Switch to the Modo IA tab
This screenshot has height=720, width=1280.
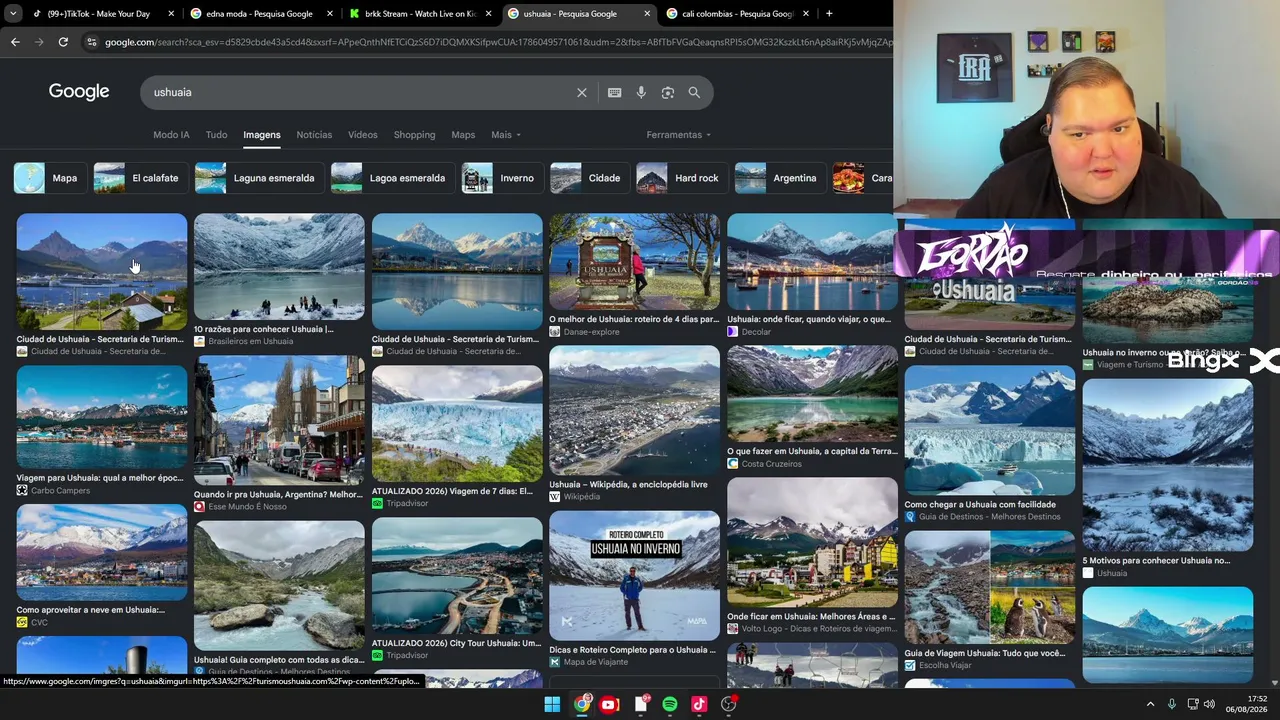[171, 135]
